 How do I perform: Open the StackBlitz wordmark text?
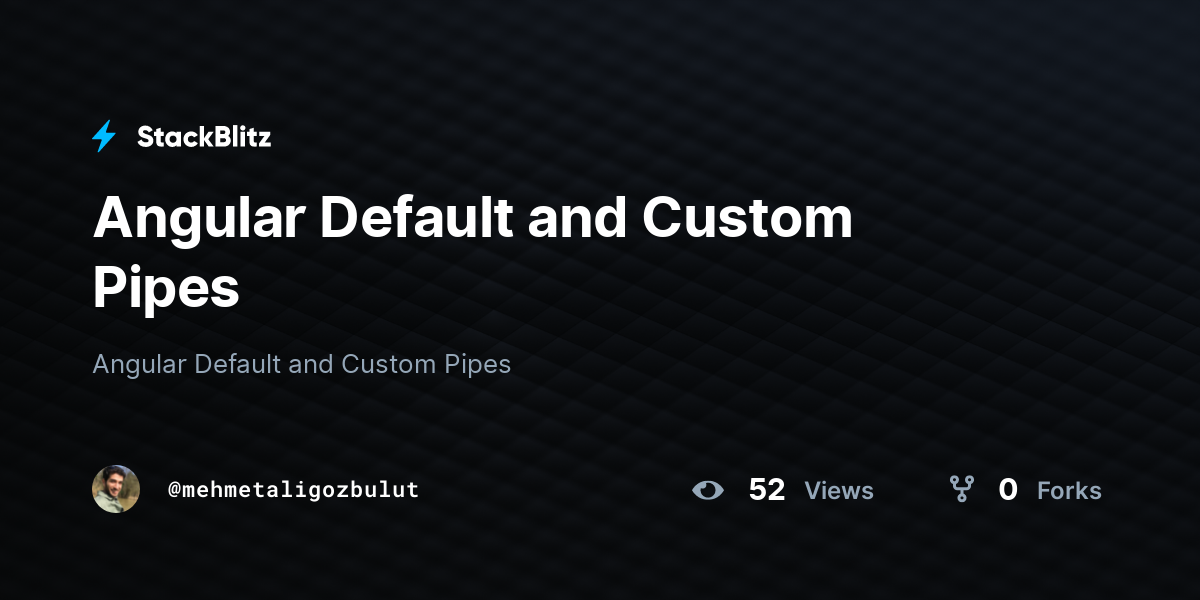coord(204,137)
